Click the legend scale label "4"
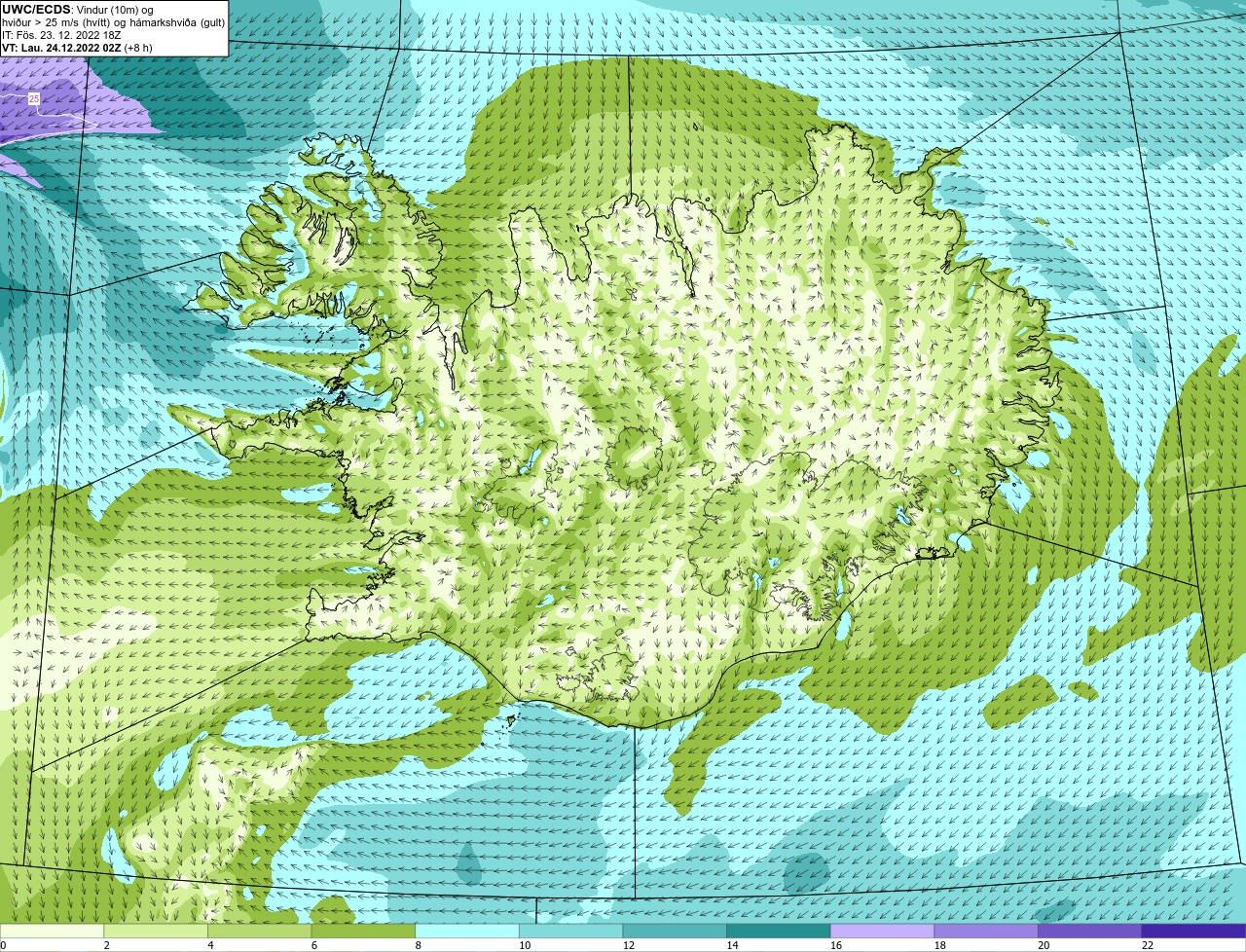This screenshot has height=952, width=1246. pyautogui.click(x=210, y=945)
